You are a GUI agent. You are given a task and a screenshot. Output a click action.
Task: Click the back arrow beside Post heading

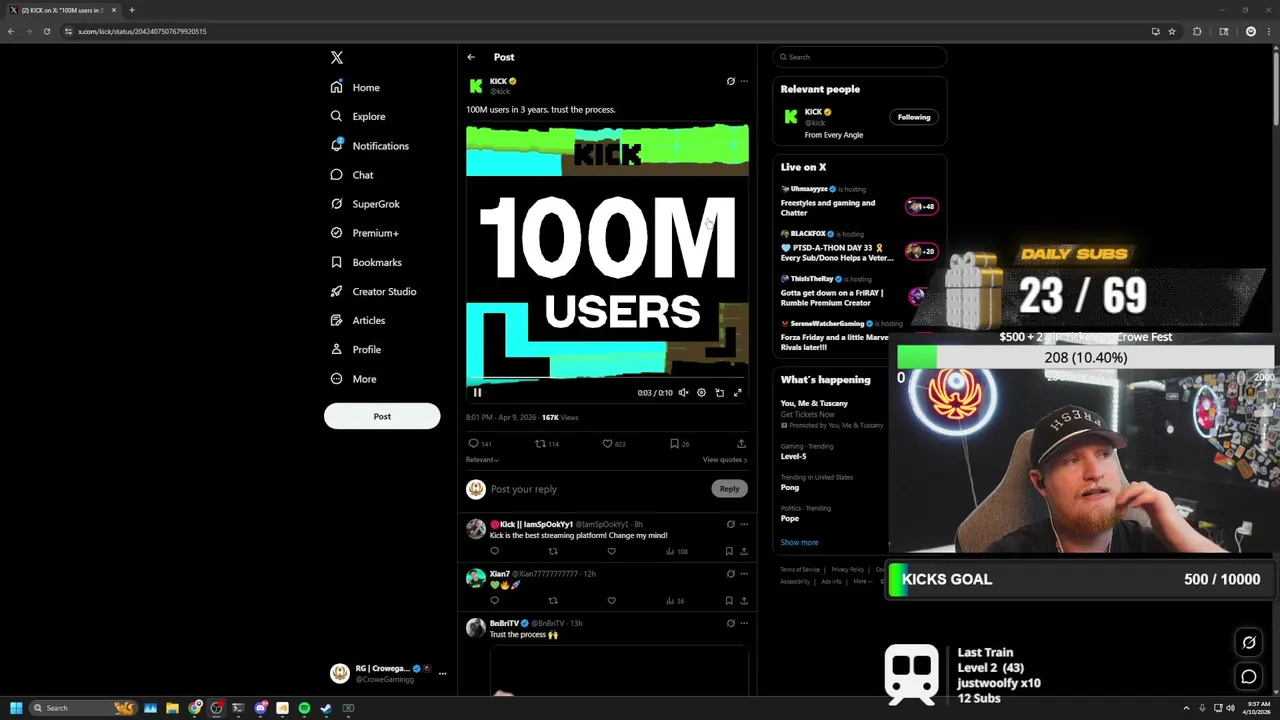coord(471,57)
